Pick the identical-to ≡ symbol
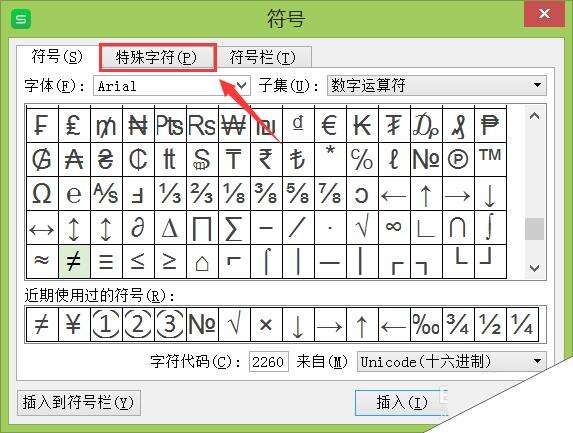573x433 pixels. point(106,261)
